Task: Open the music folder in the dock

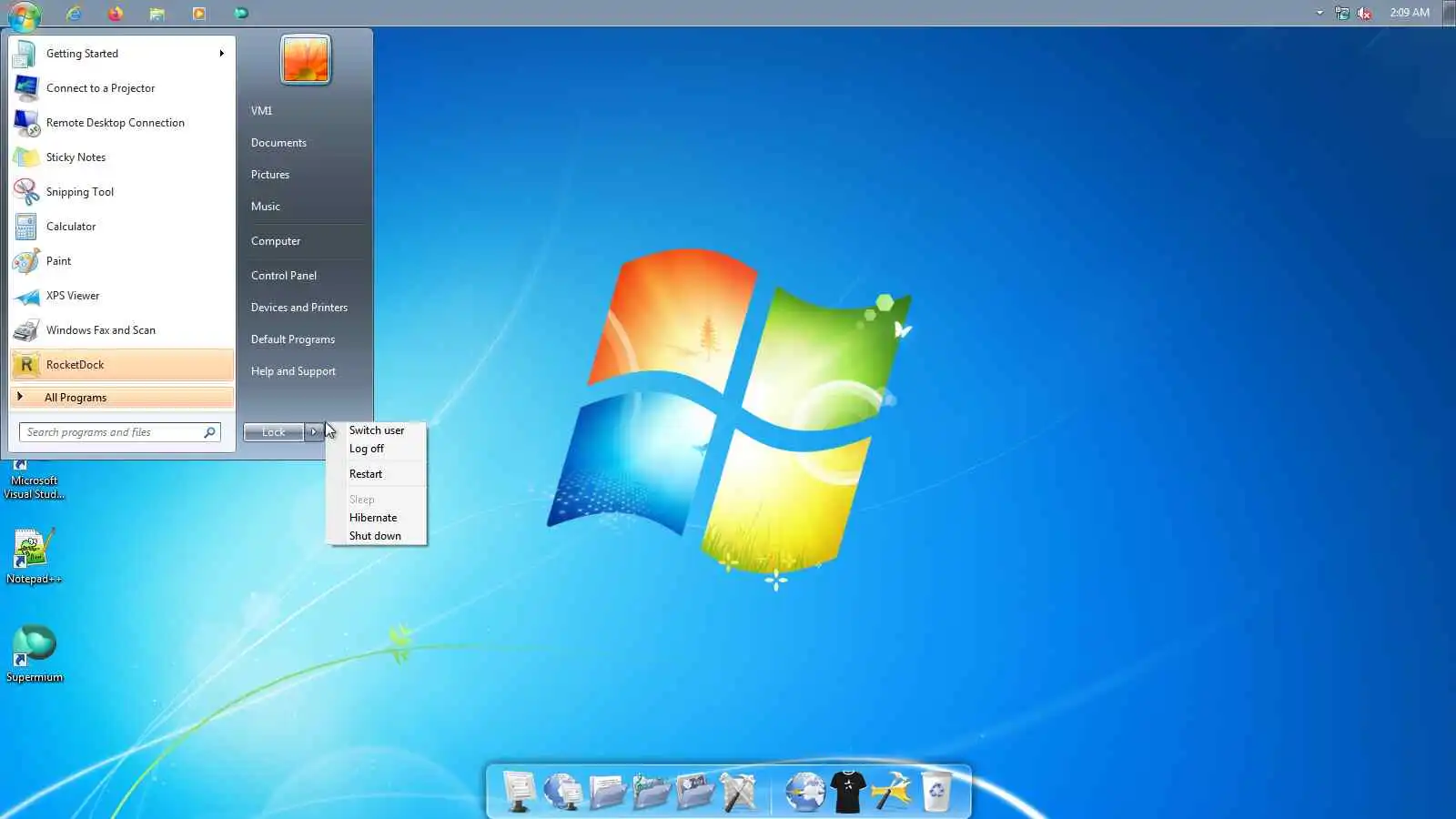Action: pyautogui.click(x=651, y=792)
